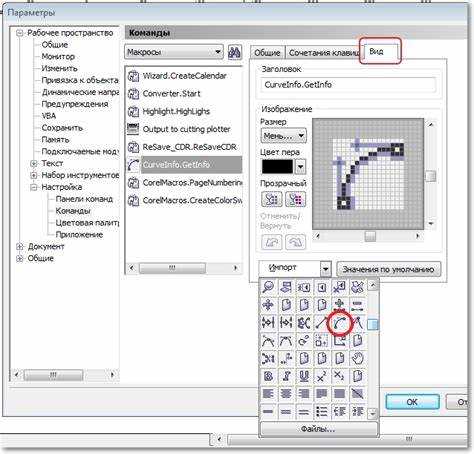474x454 pixels.
Task: Open the Макросы commands dropdown
Action: (x=174, y=52)
